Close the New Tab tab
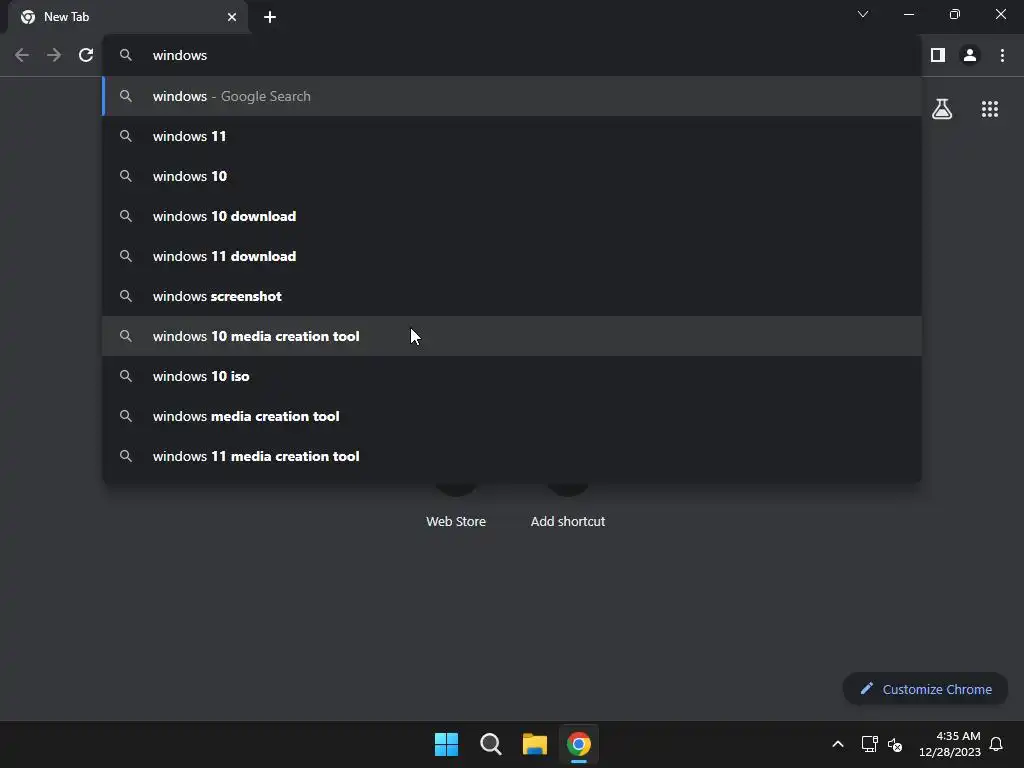1024x768 pixels. (232, 17)
